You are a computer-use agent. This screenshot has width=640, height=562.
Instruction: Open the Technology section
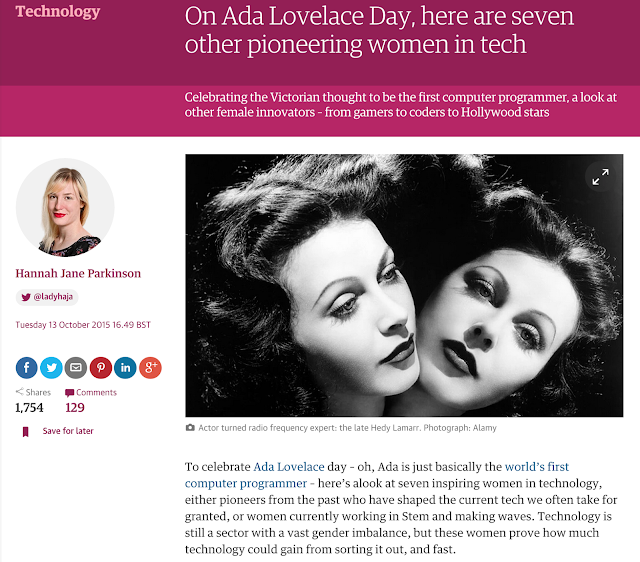click(58, 12)
